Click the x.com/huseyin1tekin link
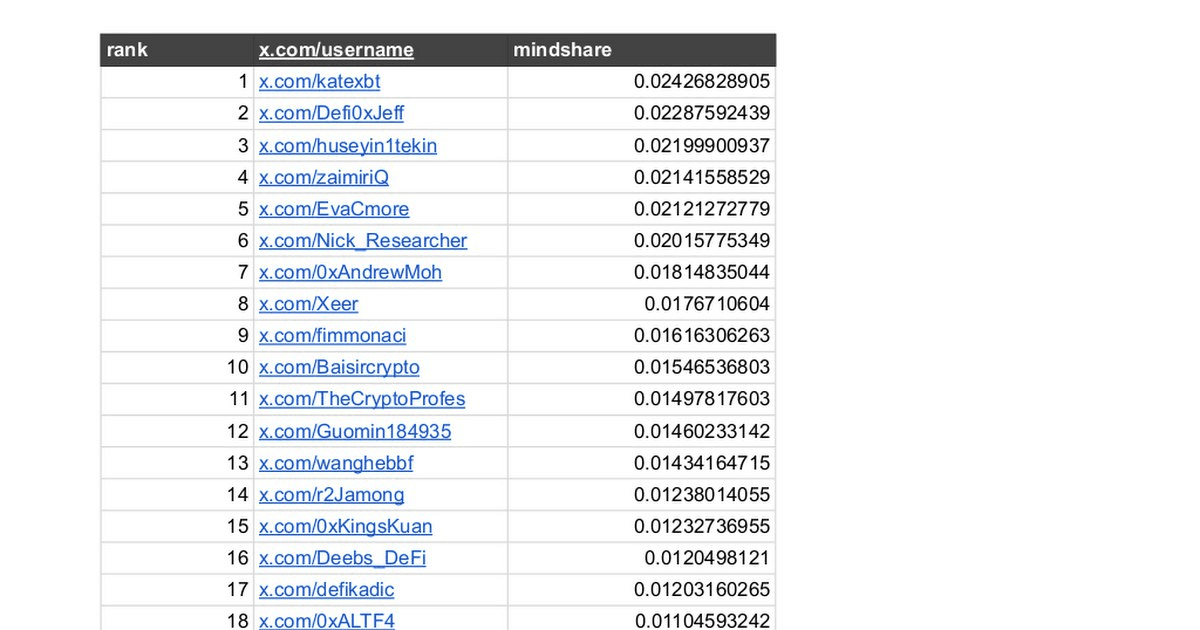This screenshot has height=630, width=1200. point(347,146)
